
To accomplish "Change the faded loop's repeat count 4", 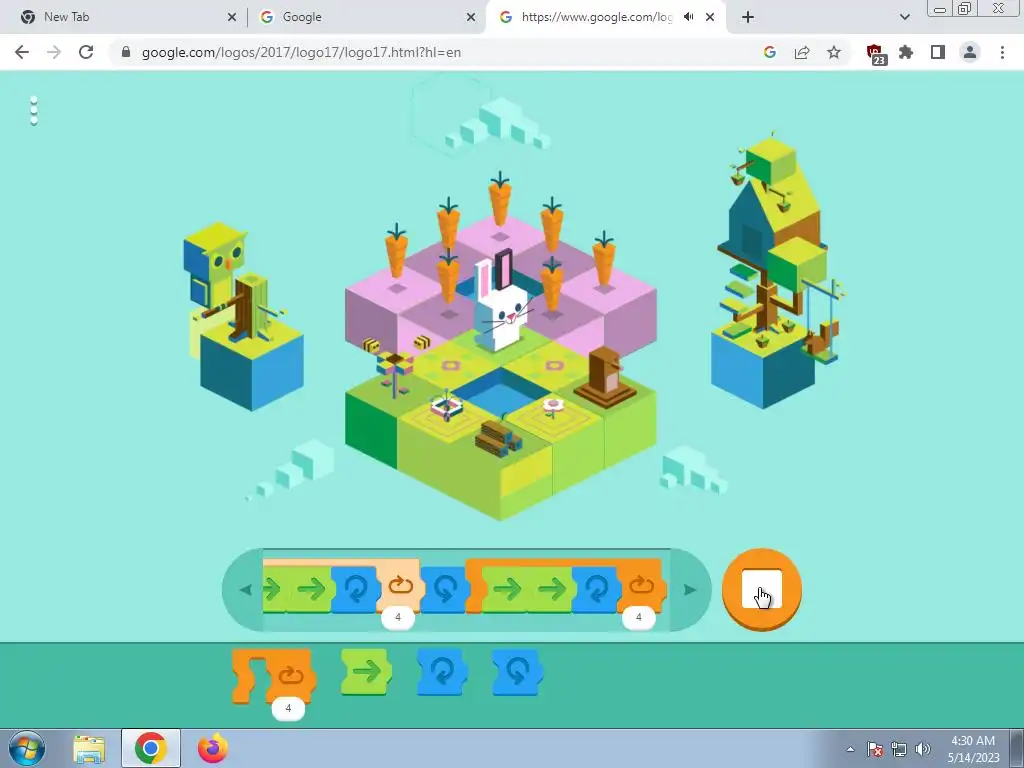I will coord(398,617).
